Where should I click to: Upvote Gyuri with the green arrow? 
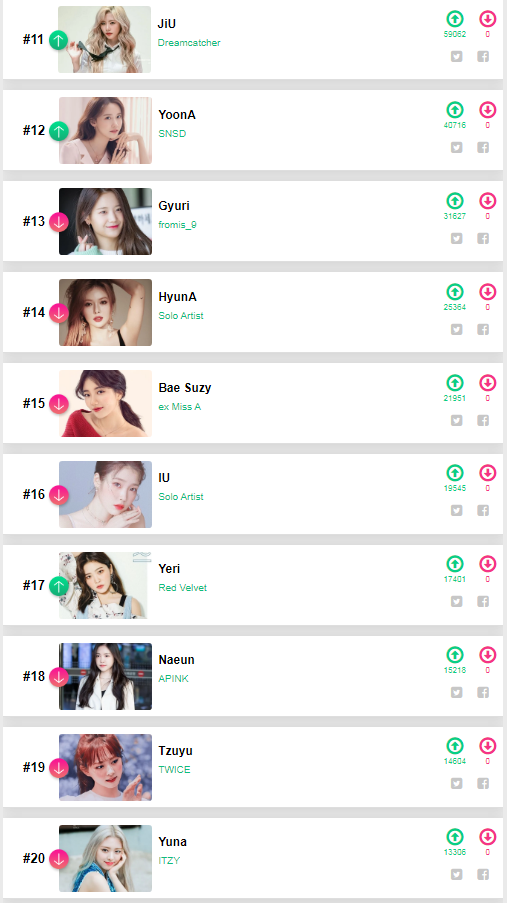[x=455, y=201]
